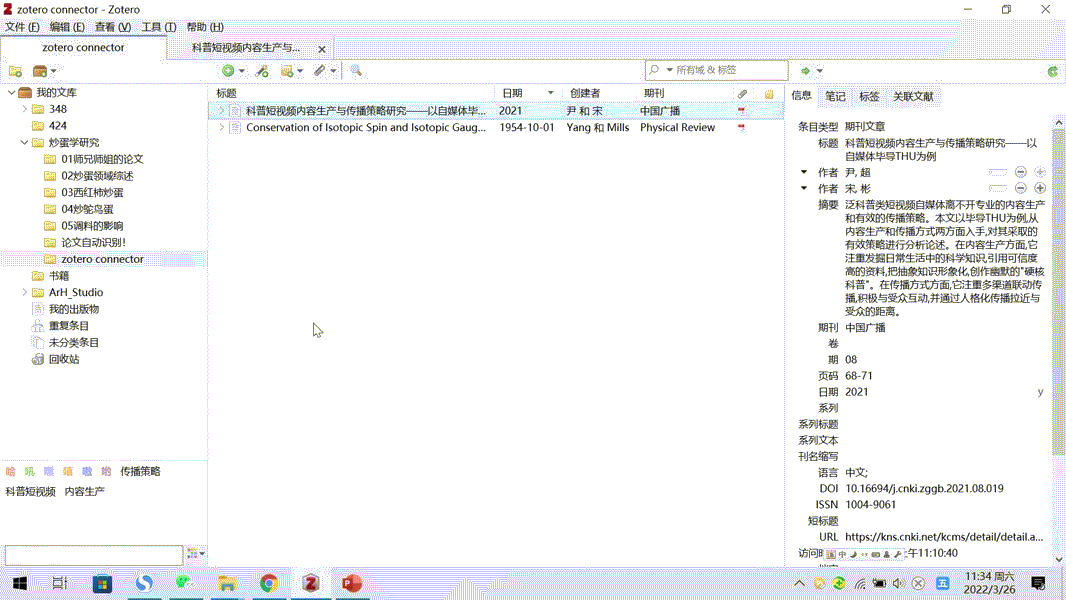Open creator type dropdown for 宋, 彬

click(x=804, y=188)
